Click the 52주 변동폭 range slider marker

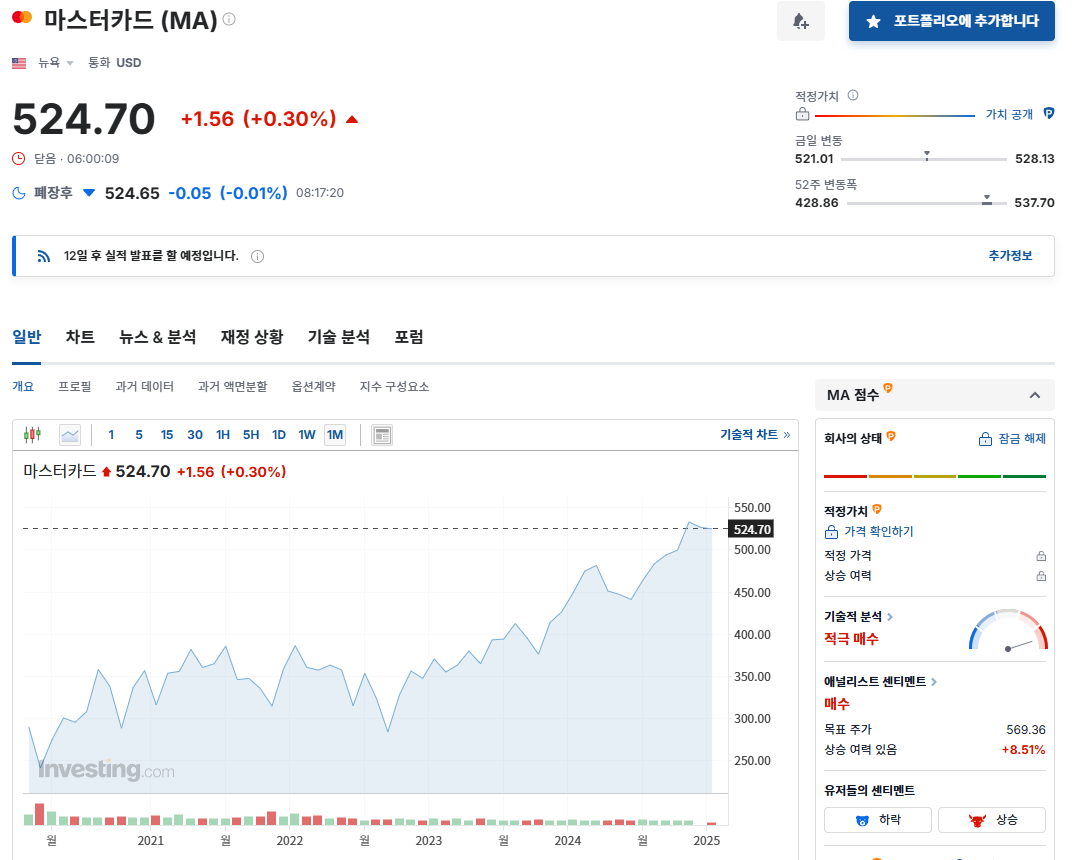pos(987,200)
